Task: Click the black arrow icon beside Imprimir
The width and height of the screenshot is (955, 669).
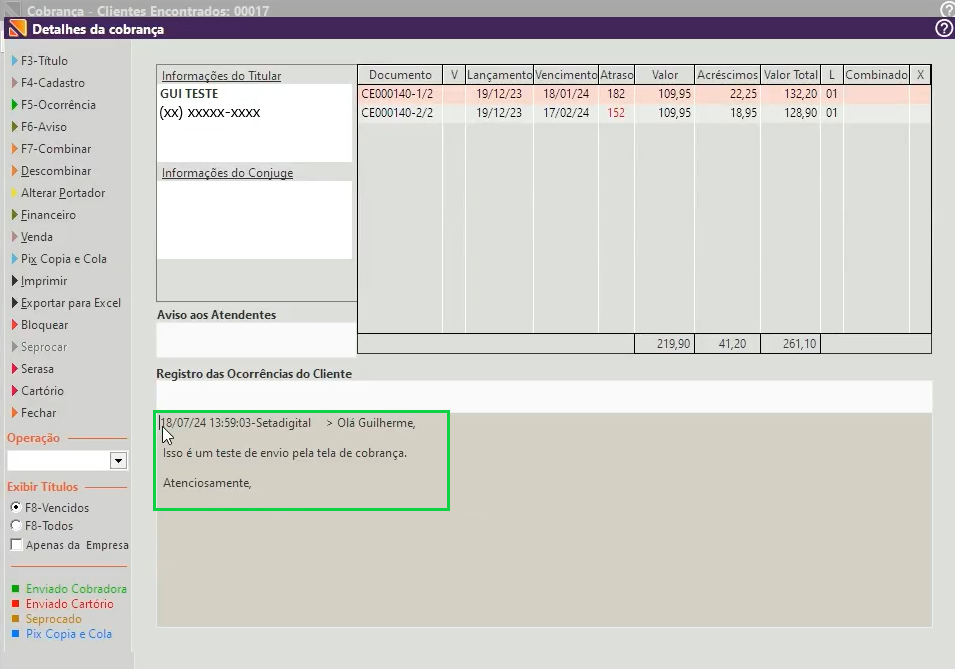Action: tap(15, 281)
